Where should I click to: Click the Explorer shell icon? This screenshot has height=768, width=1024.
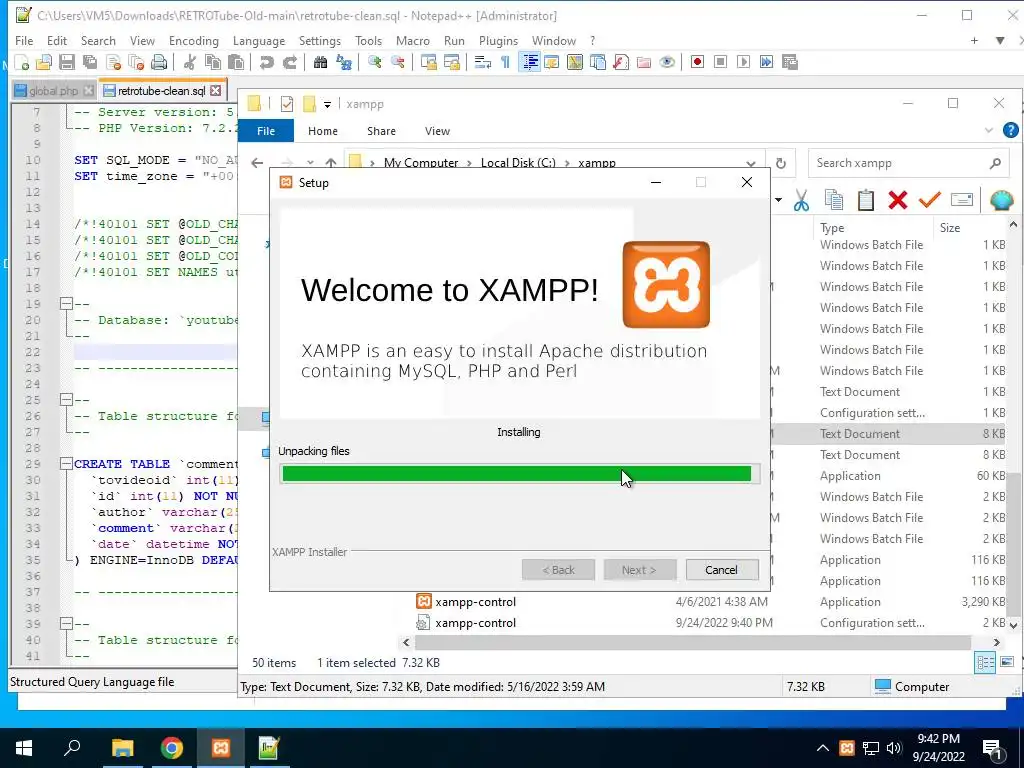click(1000, 200)
